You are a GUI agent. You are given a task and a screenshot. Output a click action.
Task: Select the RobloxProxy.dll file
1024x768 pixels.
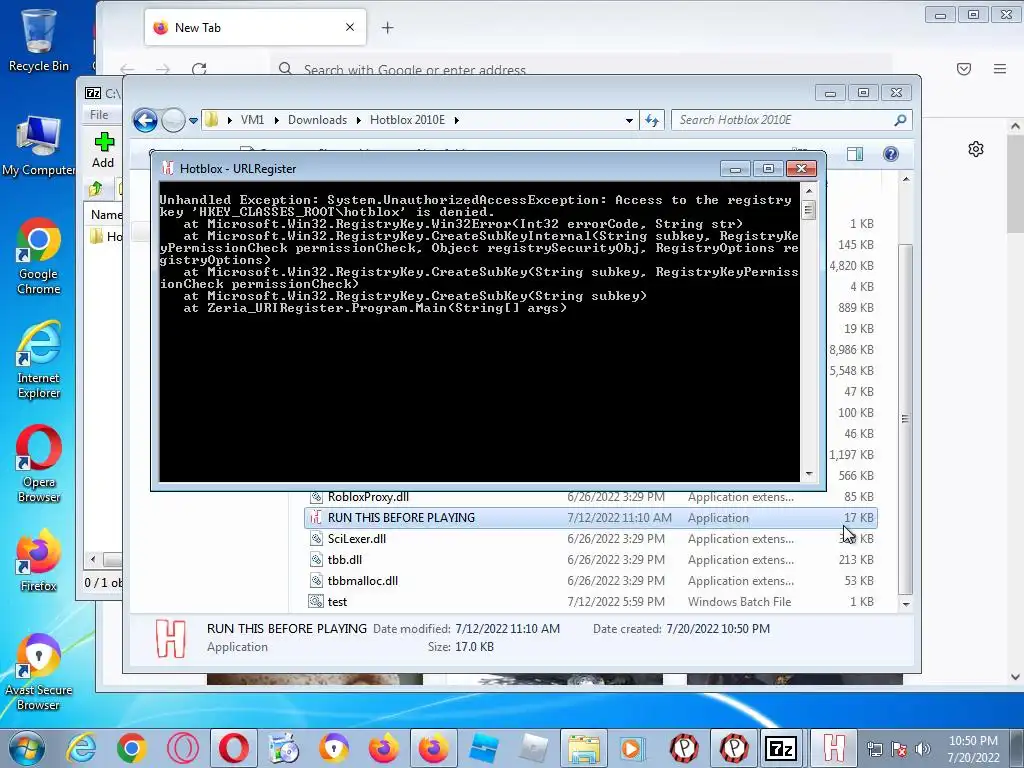pos(368,497)
